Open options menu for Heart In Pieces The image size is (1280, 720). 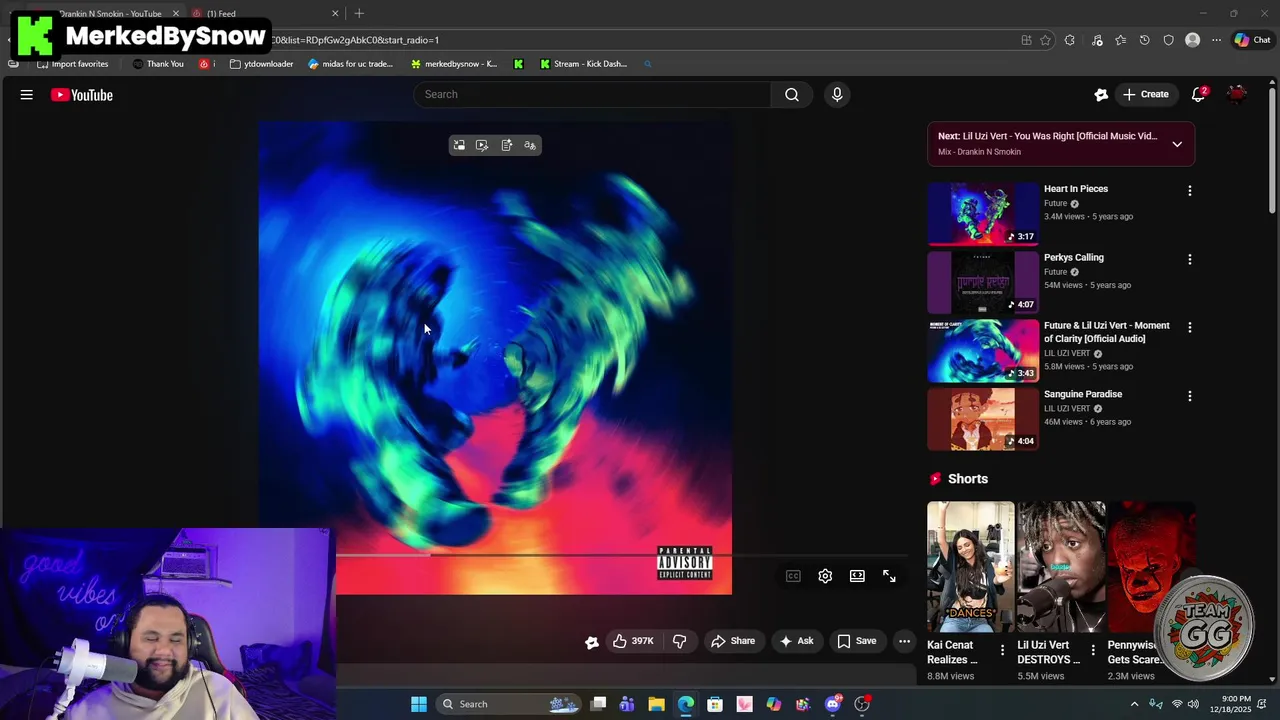[x=1189, y=190]
